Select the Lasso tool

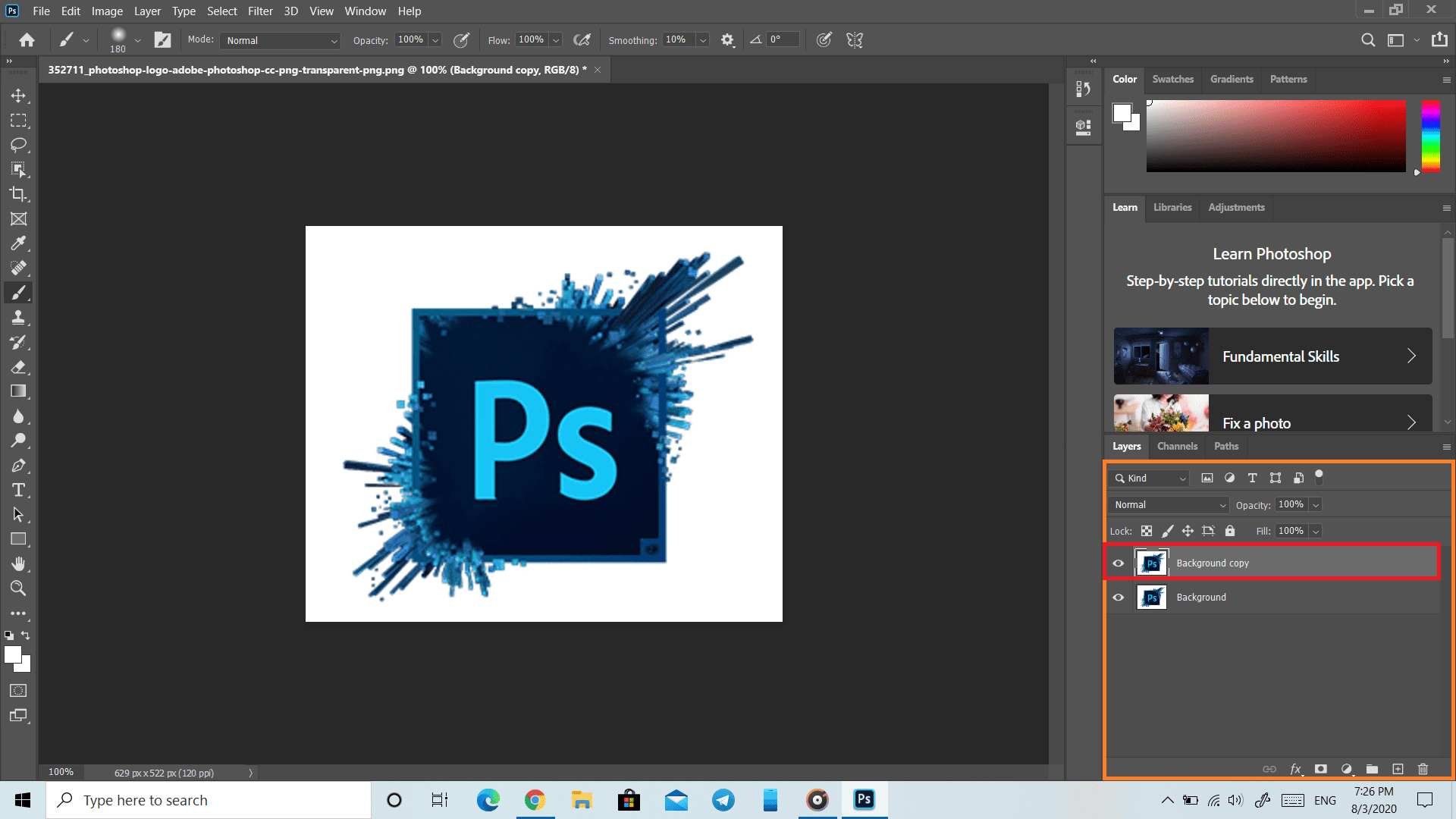point(18,145)
